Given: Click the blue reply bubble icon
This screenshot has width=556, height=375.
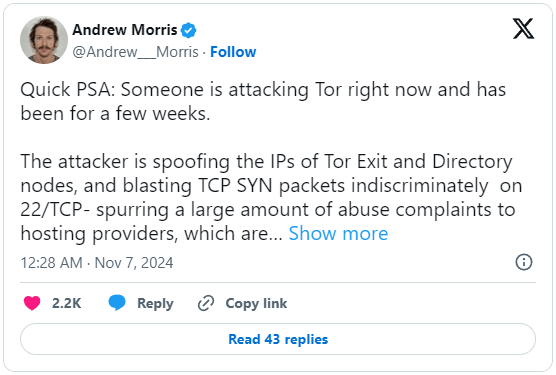Looking at the screenshot, I should click(117, 303).
